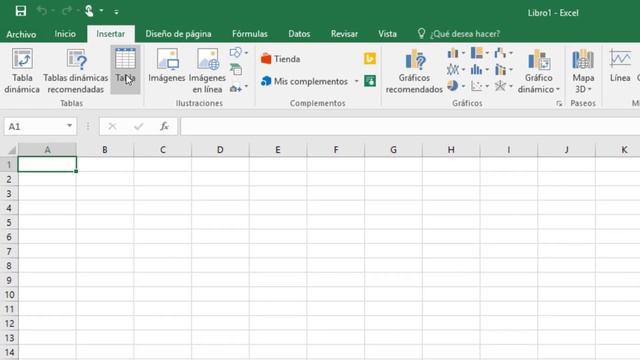Open the Archivo menu

(x=21, y=34)
